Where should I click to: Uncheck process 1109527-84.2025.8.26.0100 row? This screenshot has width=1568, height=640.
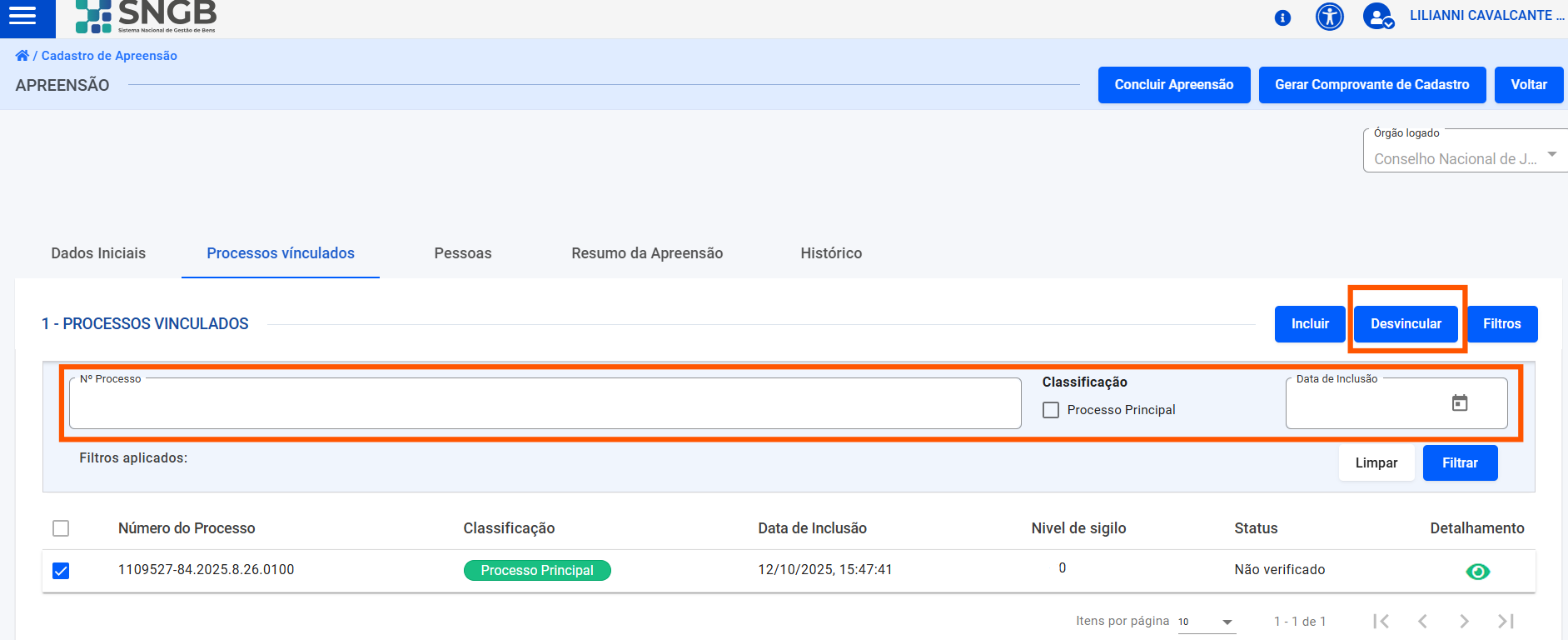(61, 571)
